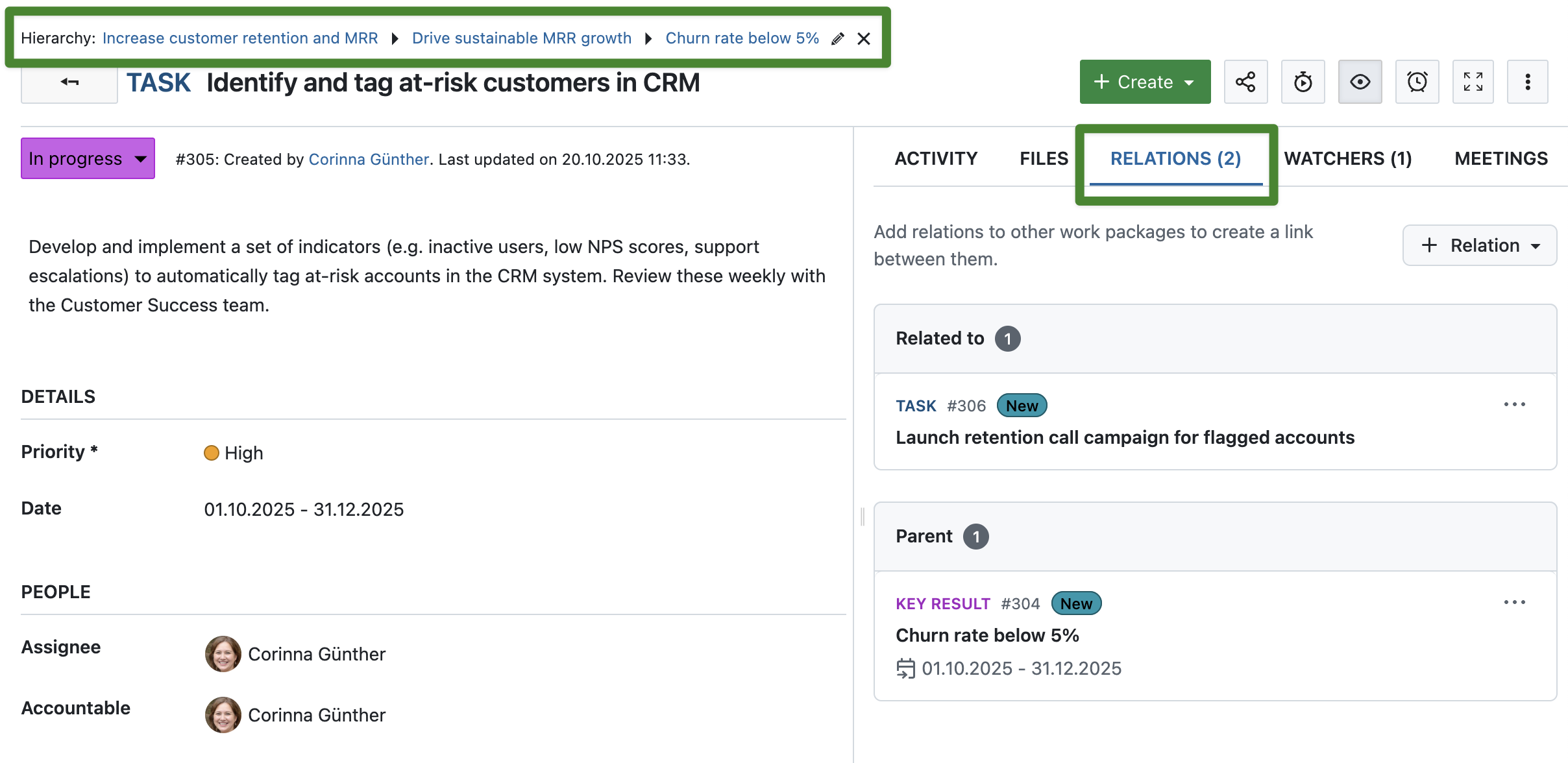The width and height of the screenshot is (1568, 763).
Task: Set a reminder using alarm clock icon
Action: 1417,82
